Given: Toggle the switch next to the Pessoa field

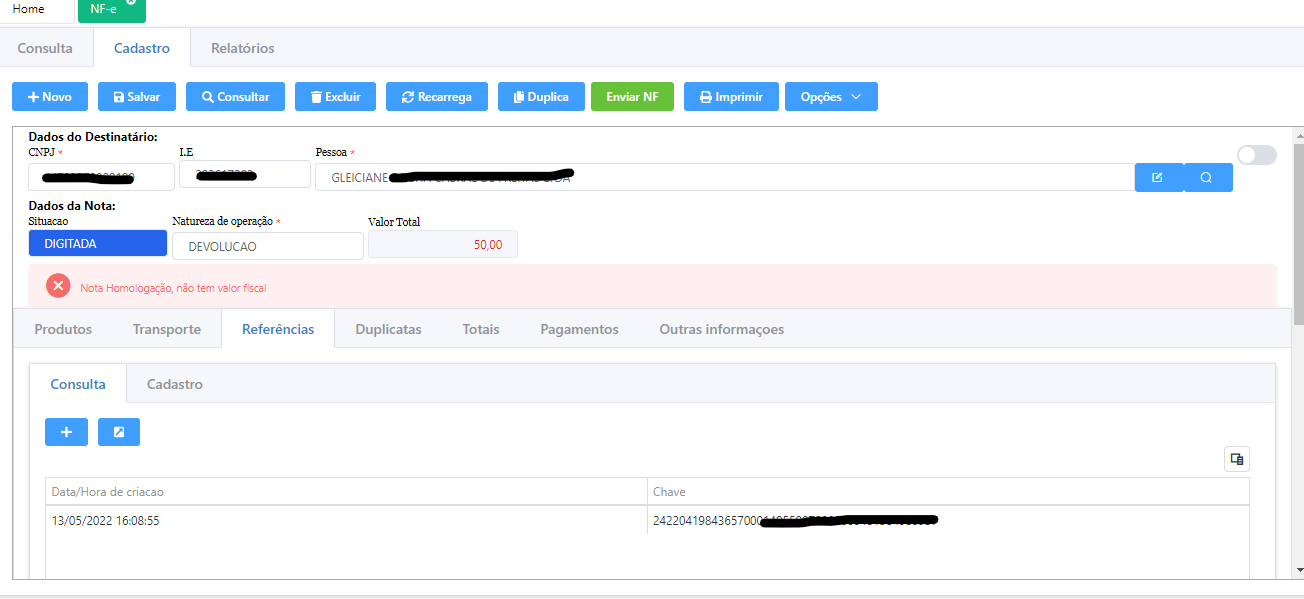Looking at the screenshot, I should [1256, 155].
